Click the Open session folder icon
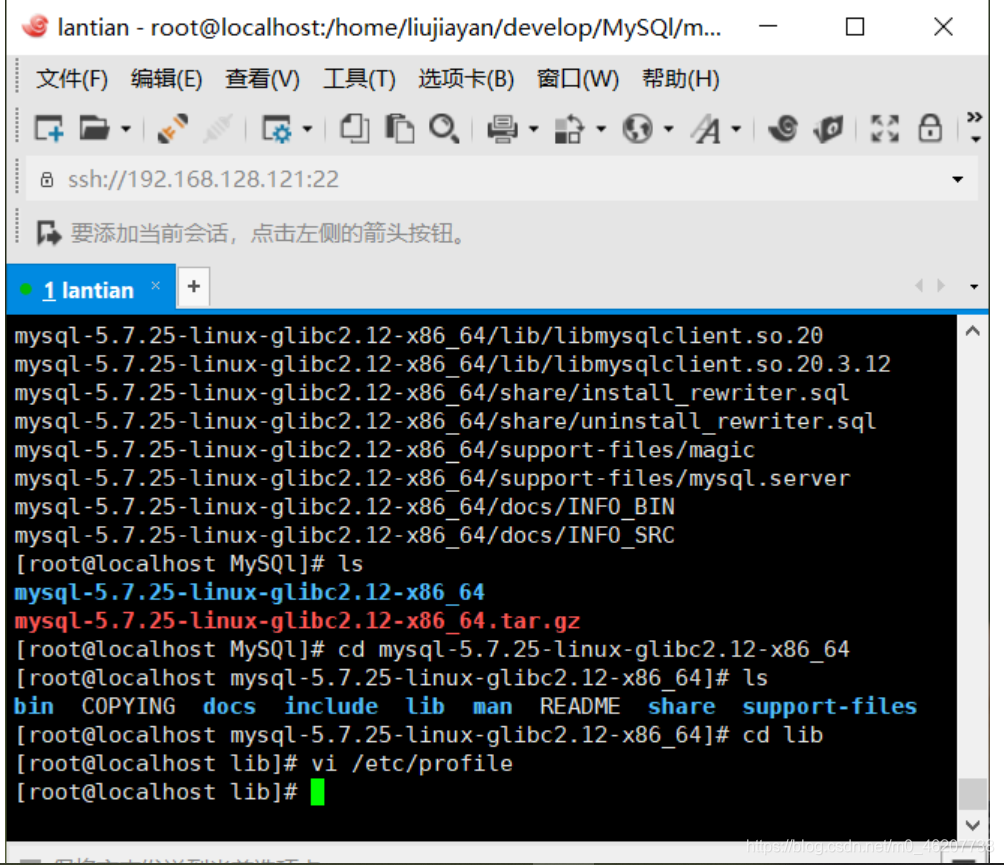The height and width of the screenshot is (865, 1004). (94, 129)
